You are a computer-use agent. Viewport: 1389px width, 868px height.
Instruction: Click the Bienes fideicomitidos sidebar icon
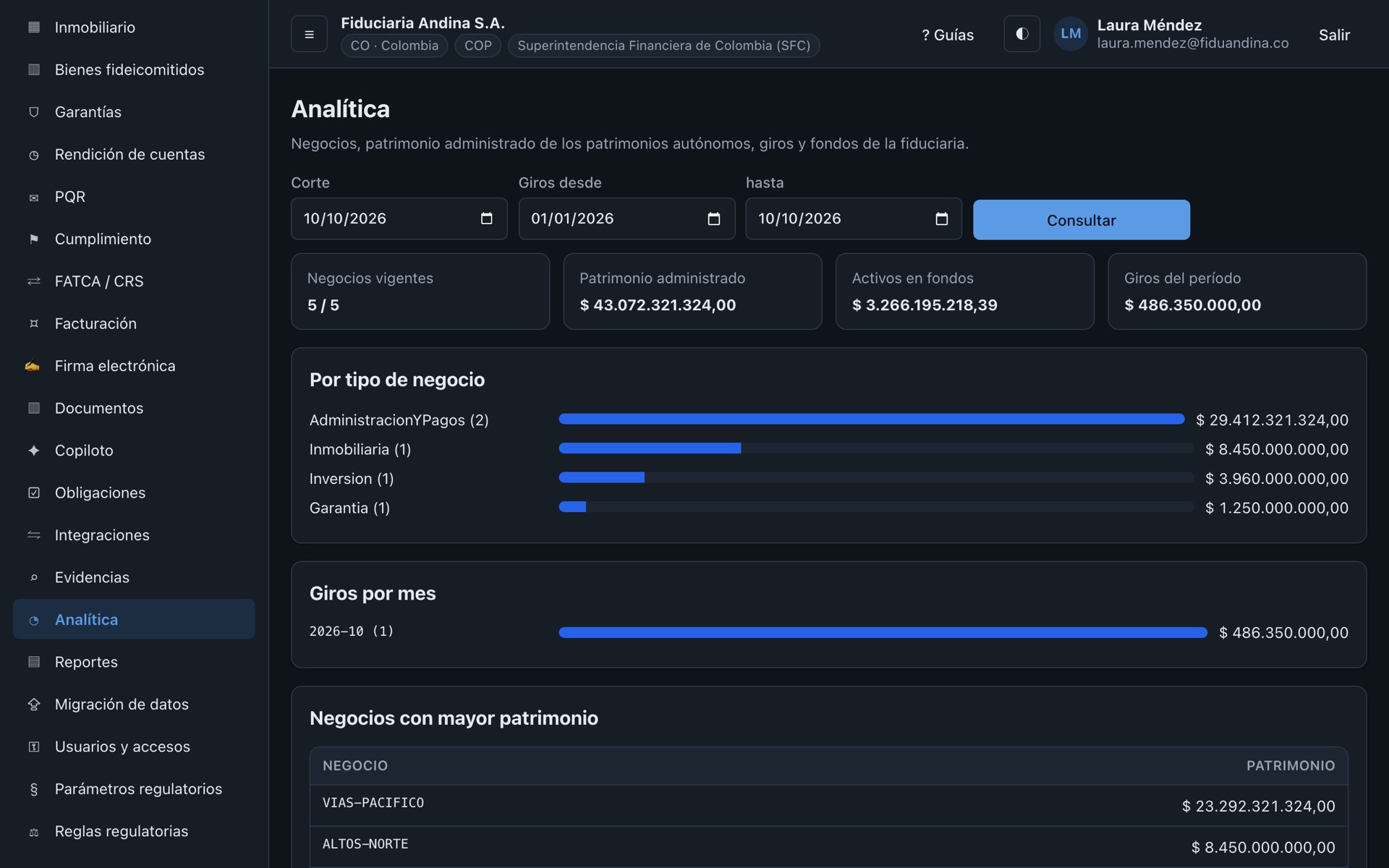coord(34,69)
